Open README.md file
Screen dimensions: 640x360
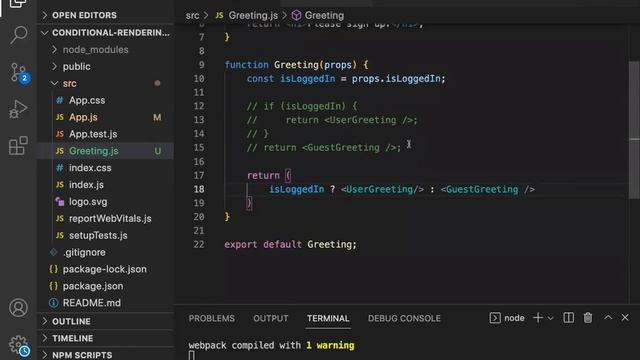[105, 303]
